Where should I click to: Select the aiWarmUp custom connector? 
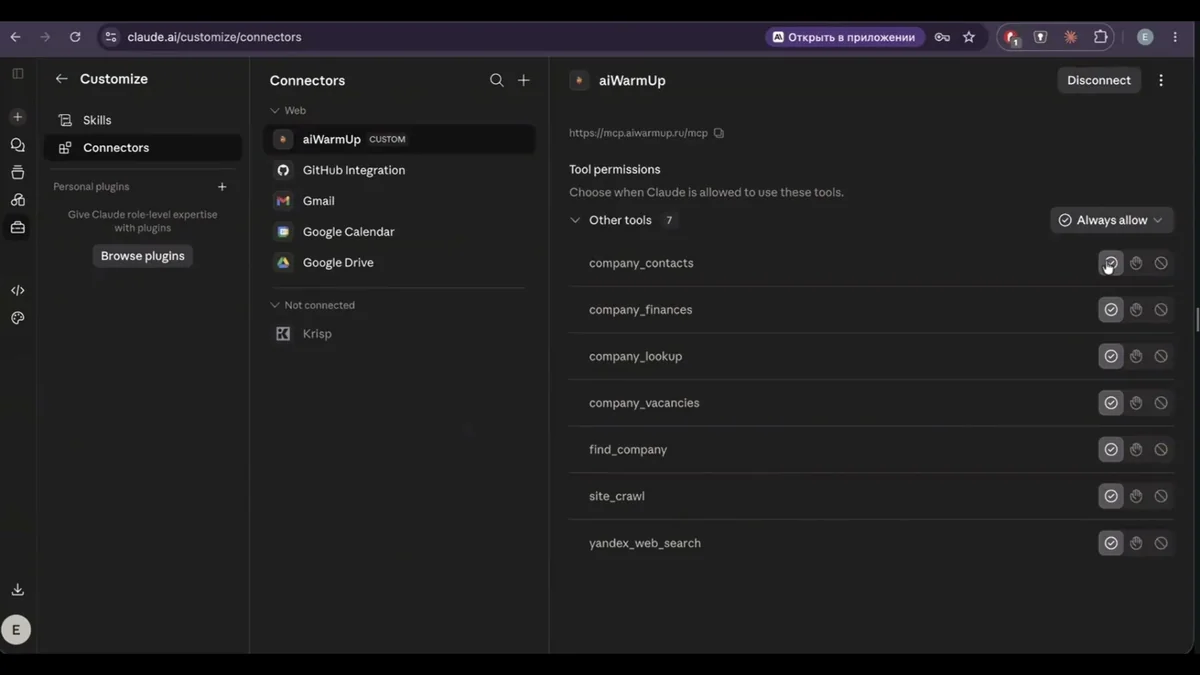pyautogui.click(x=399, y=139)
